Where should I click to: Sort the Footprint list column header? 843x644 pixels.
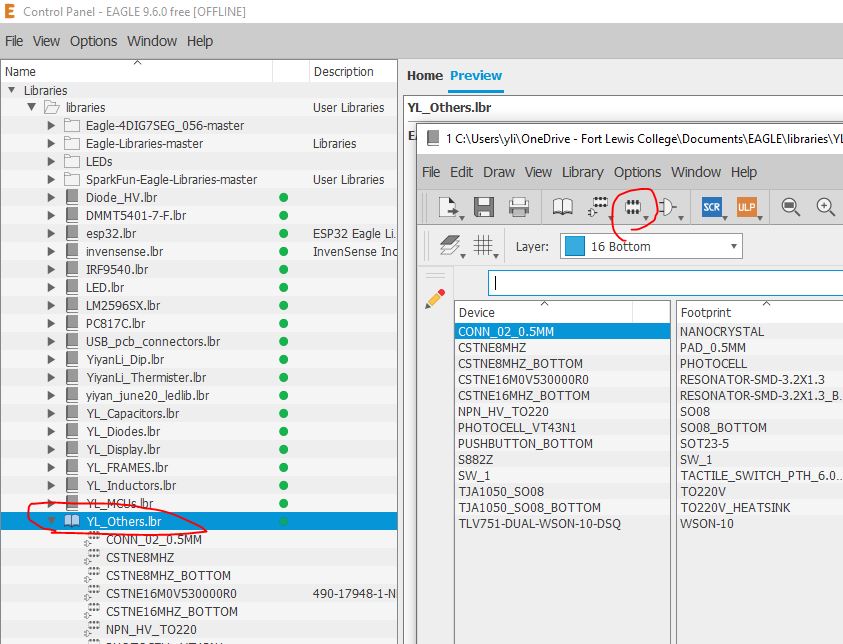click(759, 312)
